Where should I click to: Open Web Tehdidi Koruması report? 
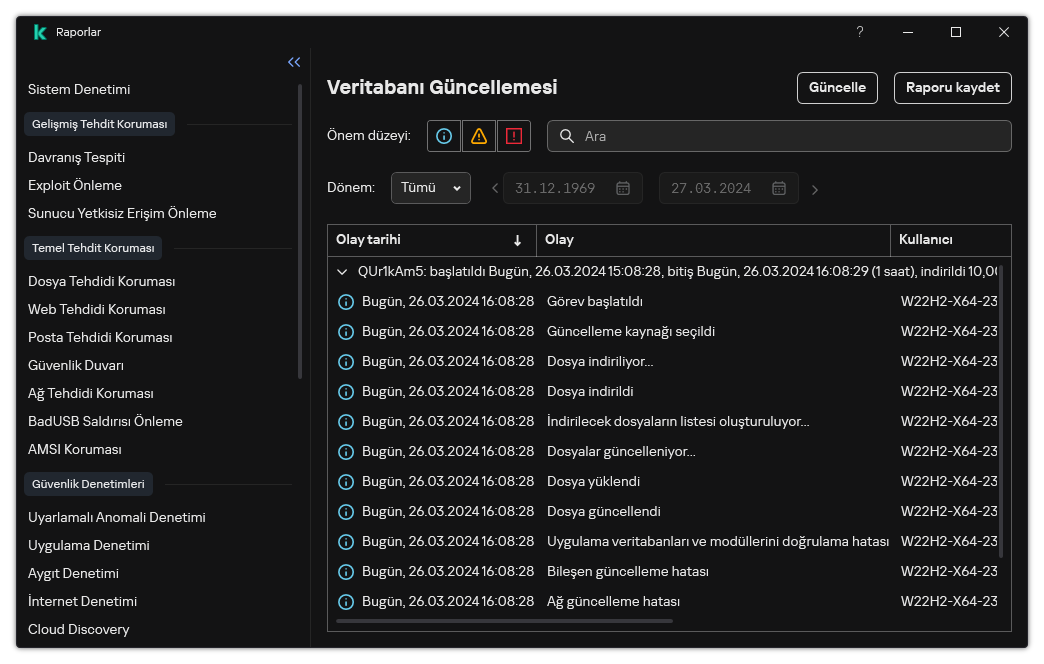[x=97, y=309]
